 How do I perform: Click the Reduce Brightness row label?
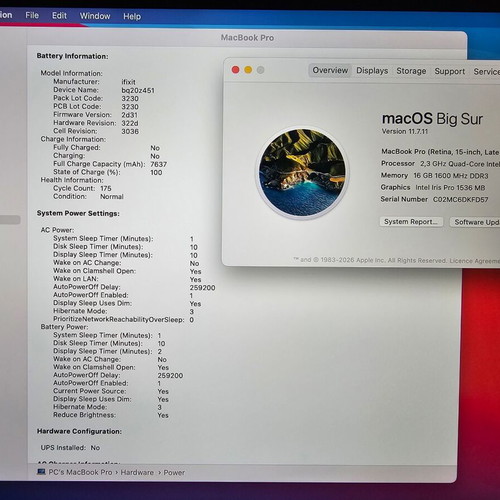(x=84, y=415)
